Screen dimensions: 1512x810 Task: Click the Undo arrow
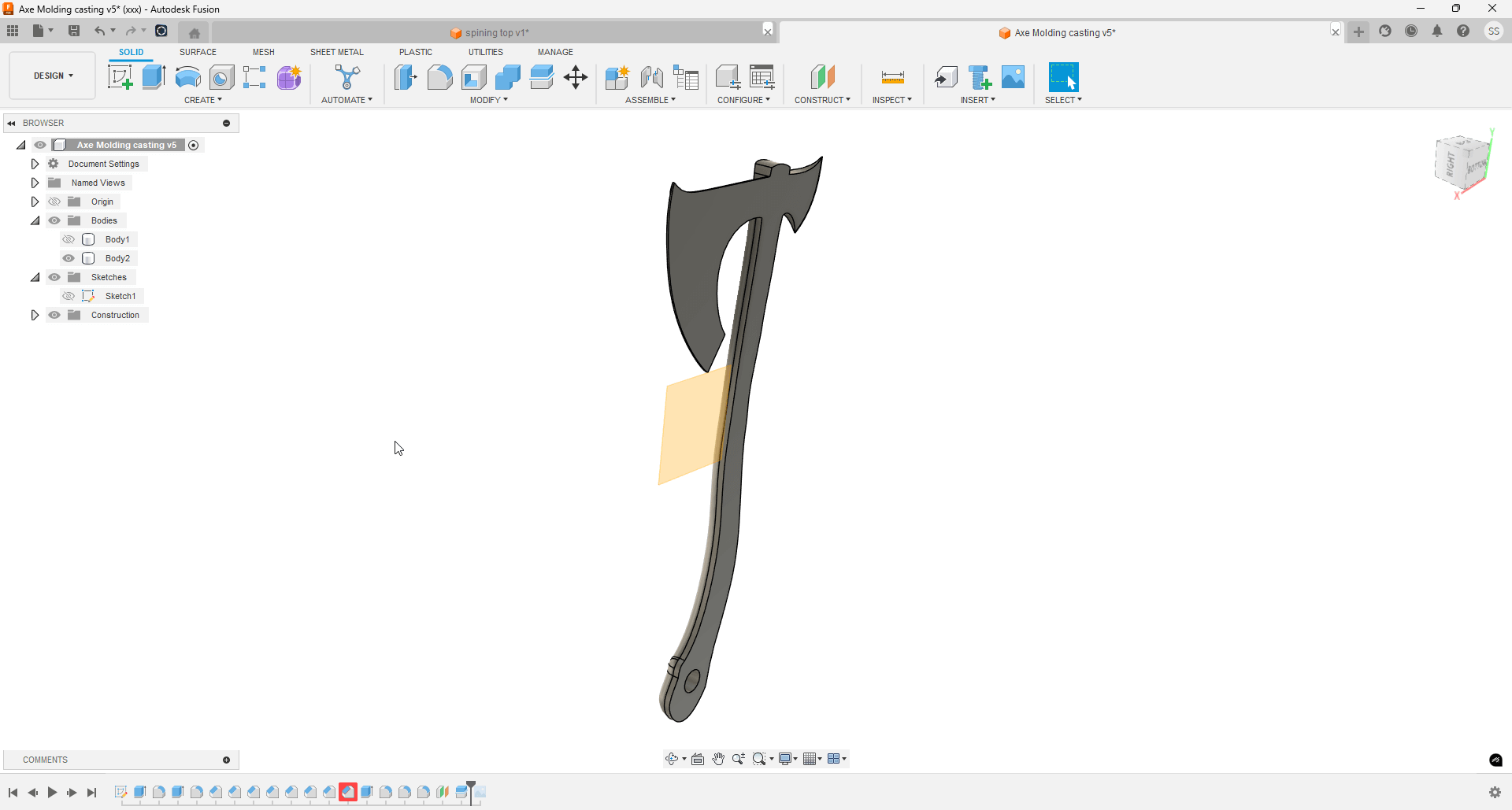click(x=99, y=31)
